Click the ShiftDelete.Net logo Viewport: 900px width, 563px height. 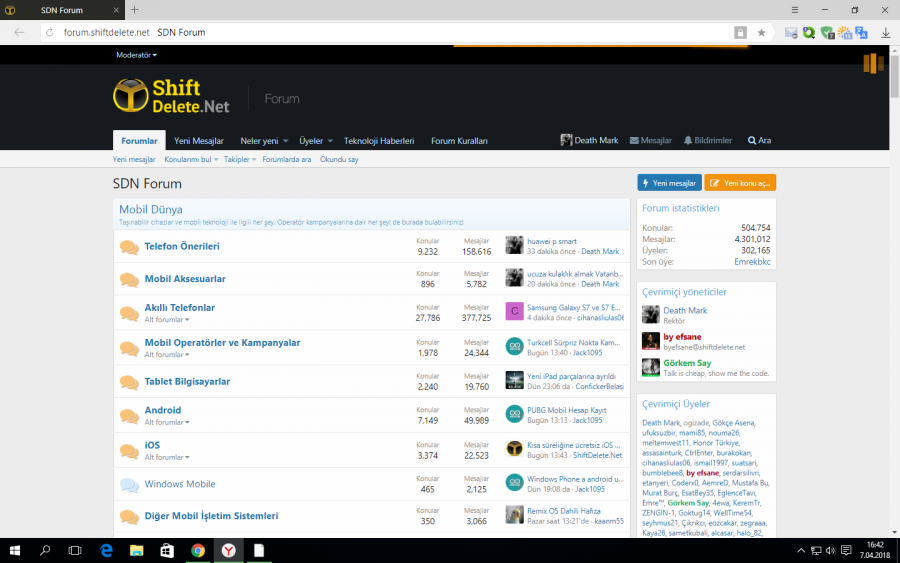172,97
